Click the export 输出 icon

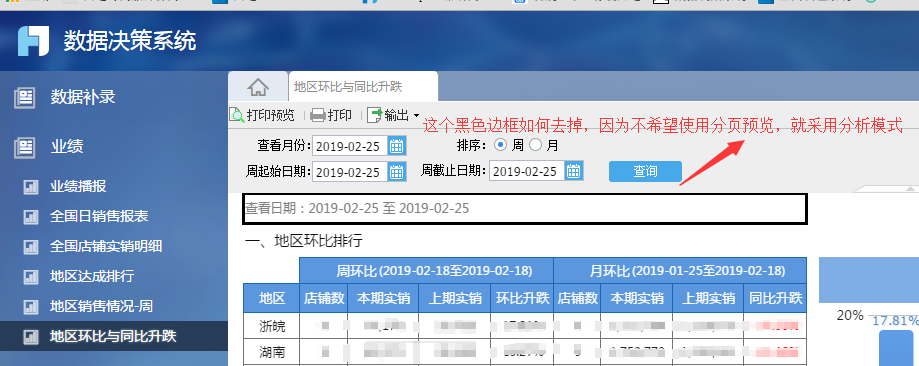tap(375, 115)
